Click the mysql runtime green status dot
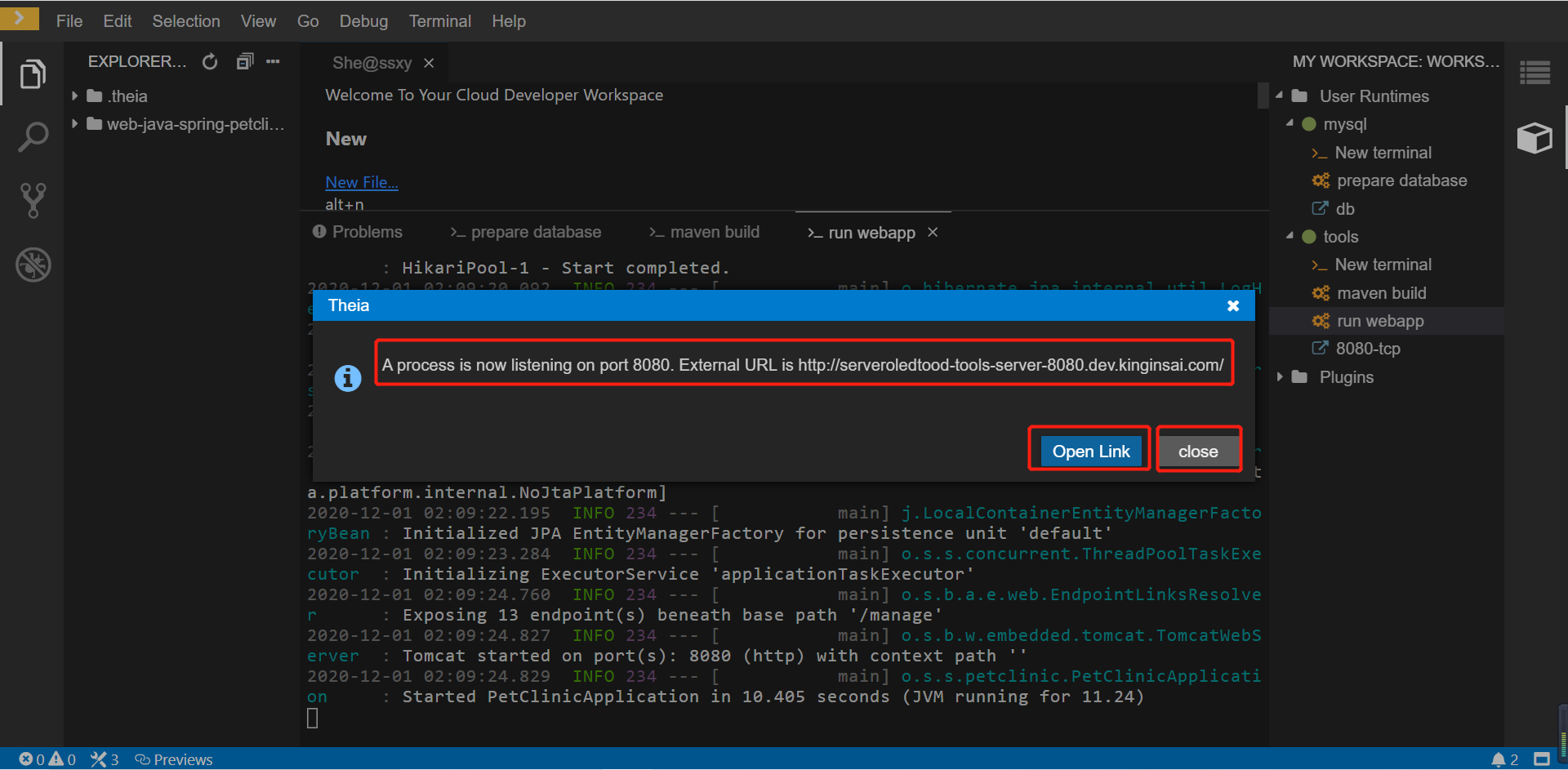Screen dimensions: 1568x770 (1309, 124)
